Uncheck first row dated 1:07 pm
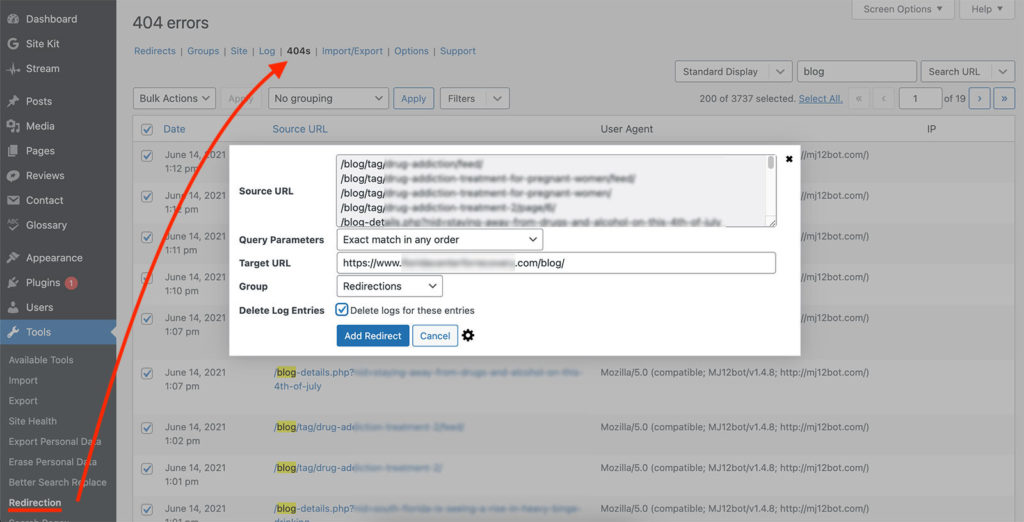 click(x=147, y=319)
